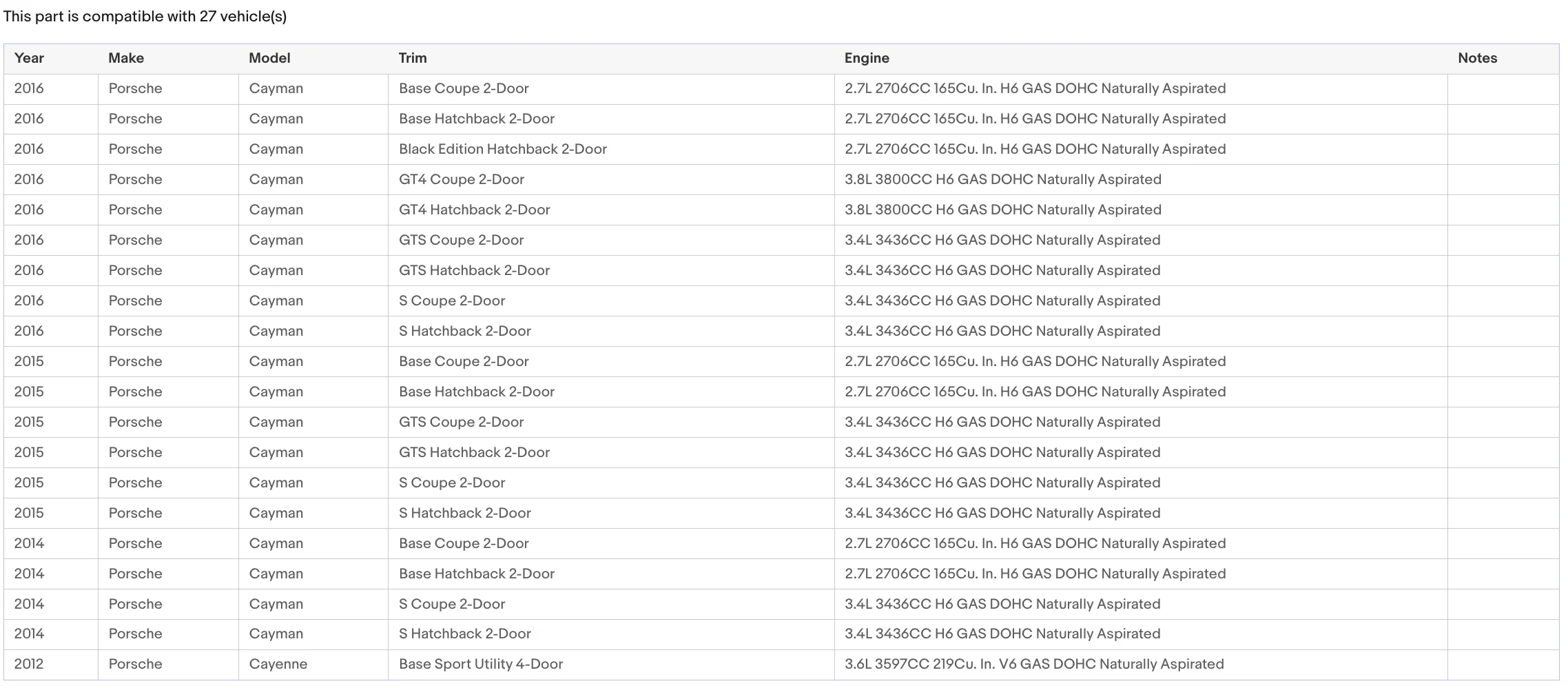Click the 2015 'GTS Hatchback 2-Door' trim cell

tap(611, 452)
